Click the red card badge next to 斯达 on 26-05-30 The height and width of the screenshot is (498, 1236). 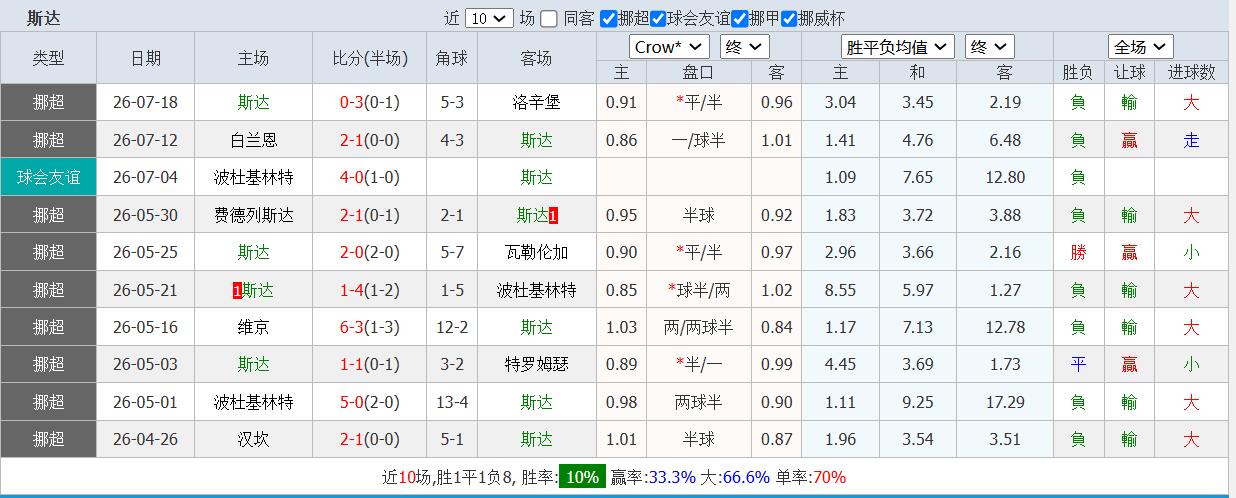(x=554, y=215)
